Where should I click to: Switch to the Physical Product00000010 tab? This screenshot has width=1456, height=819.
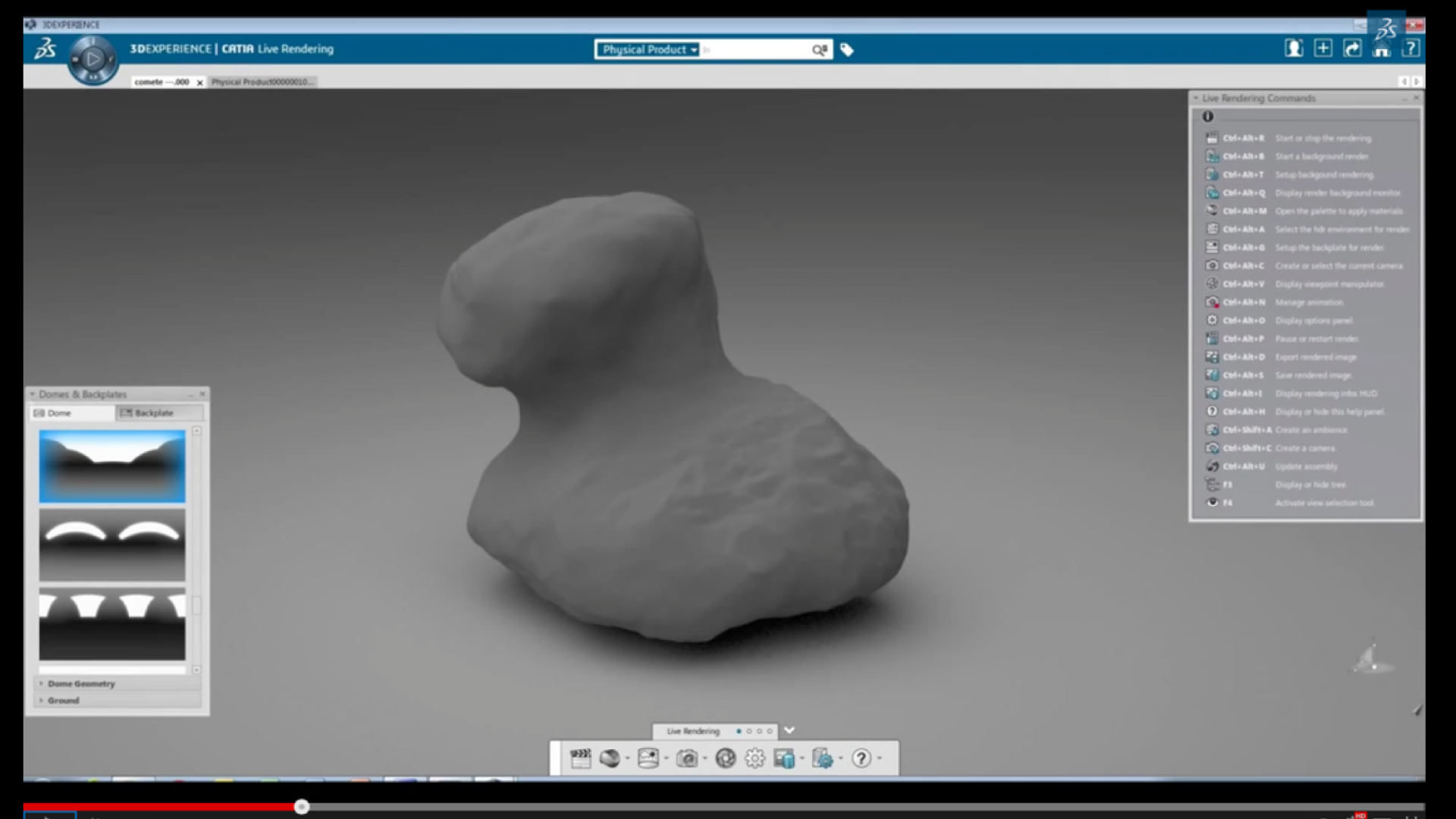pos(262,82)
